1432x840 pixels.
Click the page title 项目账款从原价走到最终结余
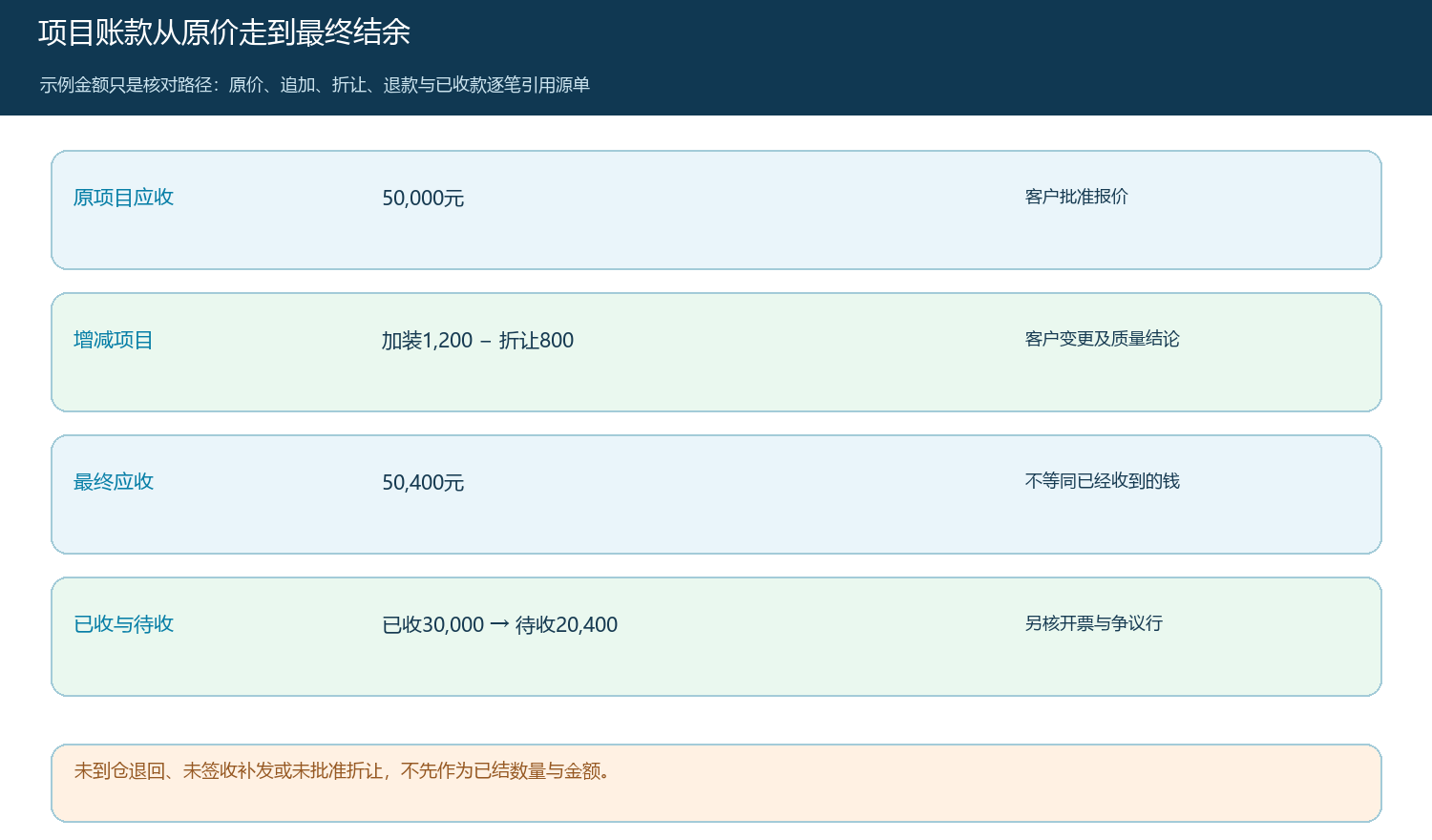pyautogui.click(x=224, y=32)
